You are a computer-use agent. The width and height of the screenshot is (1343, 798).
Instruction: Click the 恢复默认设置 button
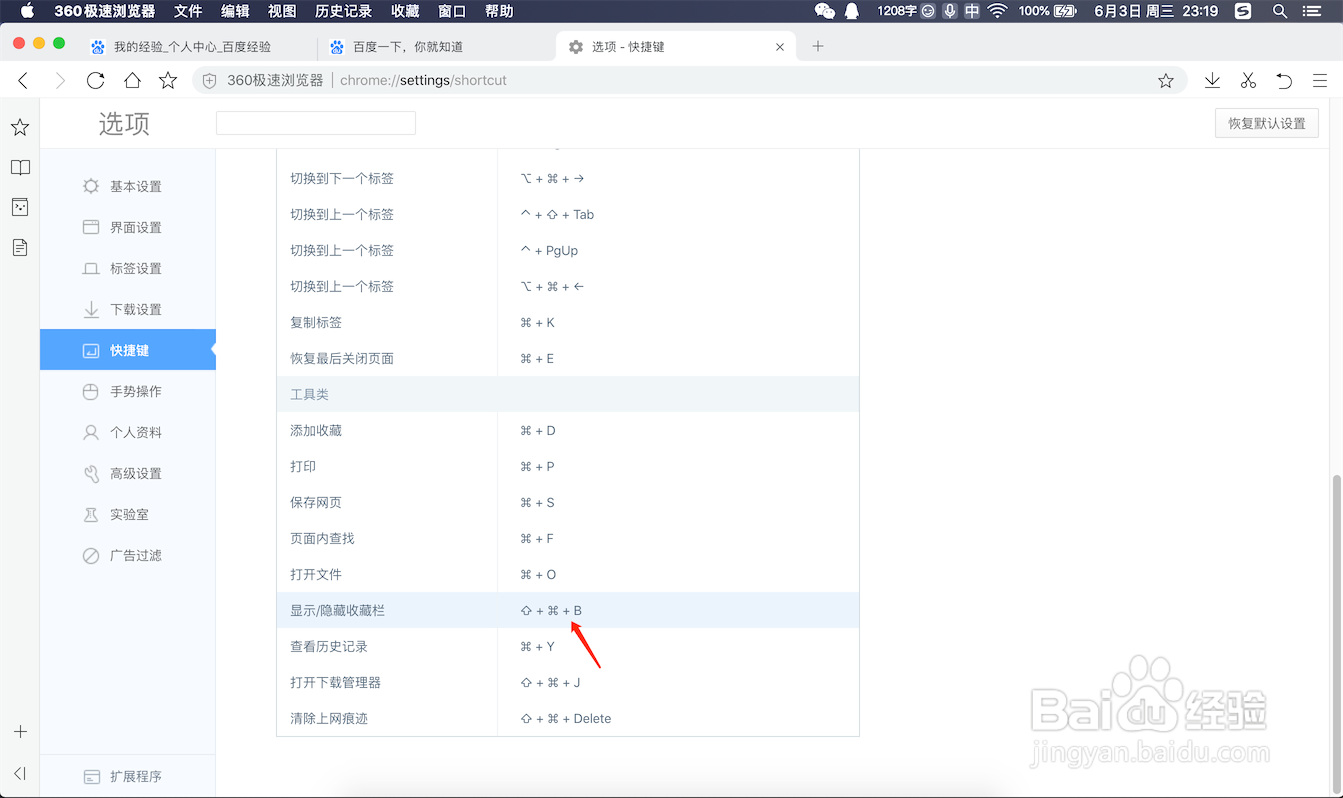pos(1266,122)
